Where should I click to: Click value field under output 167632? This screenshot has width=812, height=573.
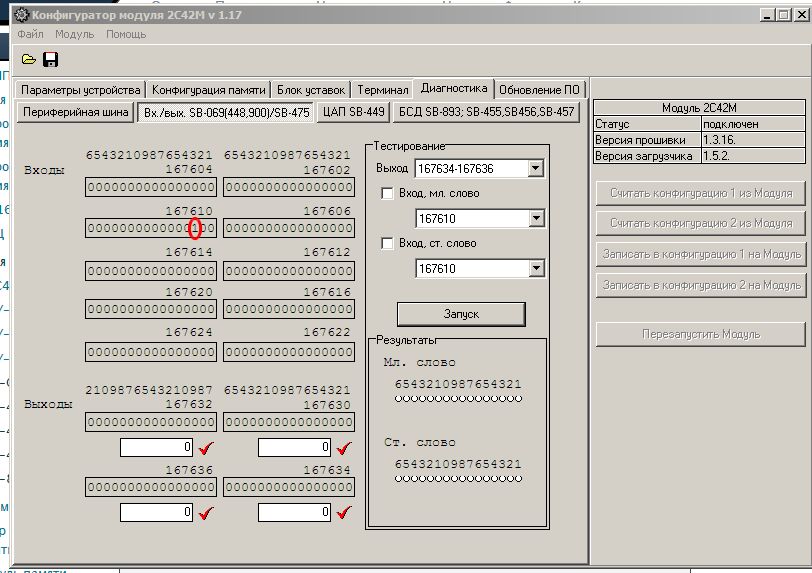[x=156, y=448]
